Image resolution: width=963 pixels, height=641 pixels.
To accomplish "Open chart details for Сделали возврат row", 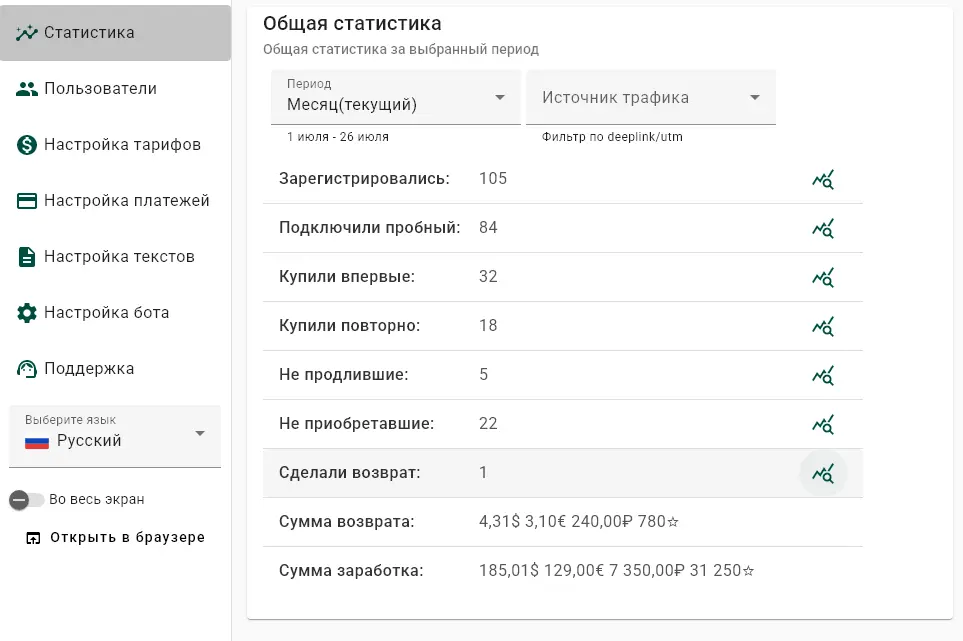I will pyautogui.click(x=823, y=473).
